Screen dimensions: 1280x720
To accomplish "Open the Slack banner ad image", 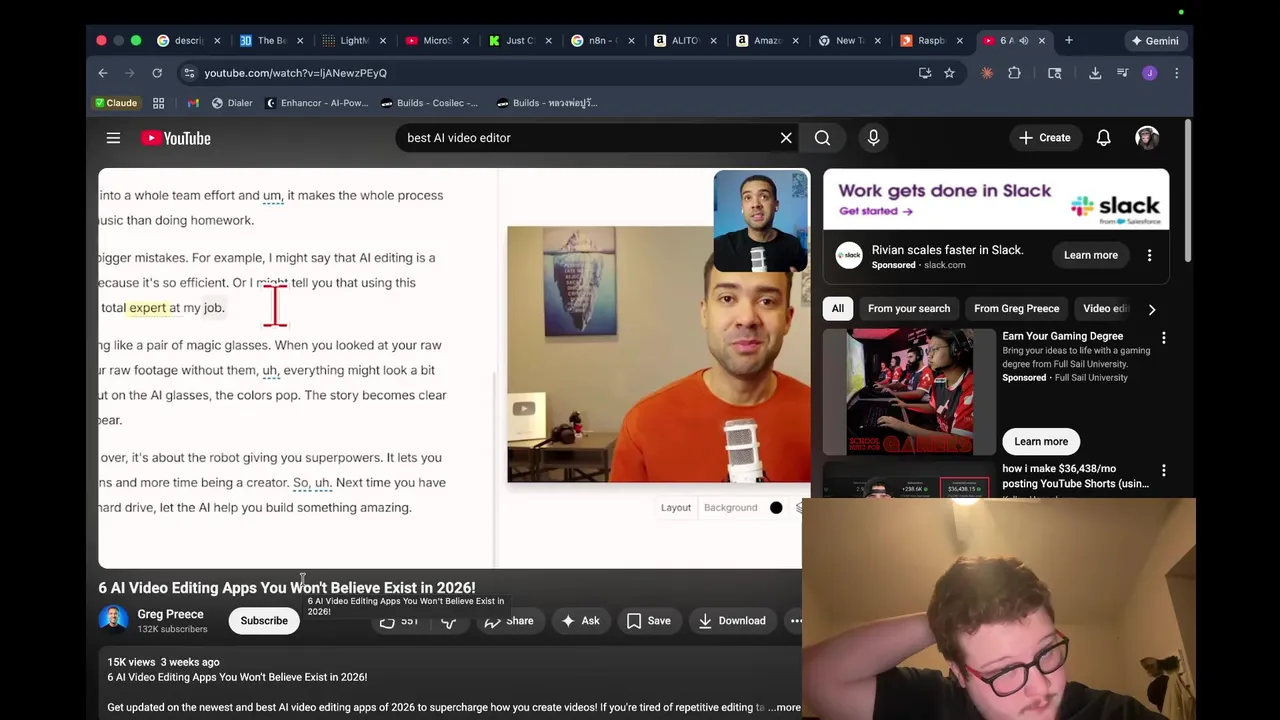I will coord(996,200).
